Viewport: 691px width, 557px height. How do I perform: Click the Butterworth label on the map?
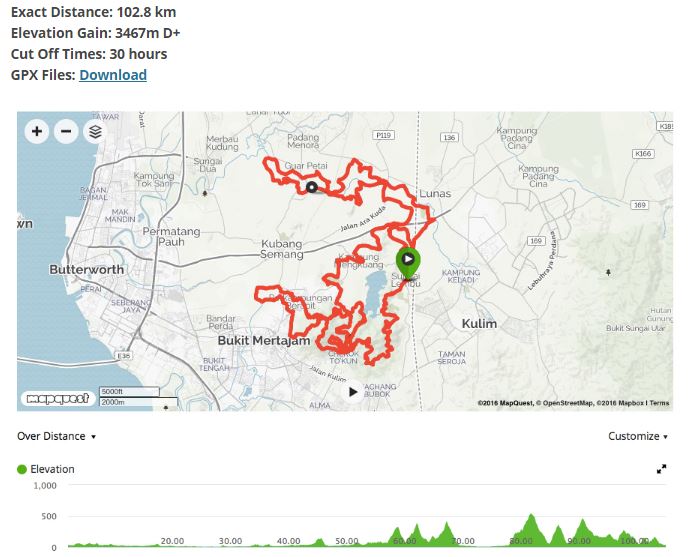pos(87,269)
